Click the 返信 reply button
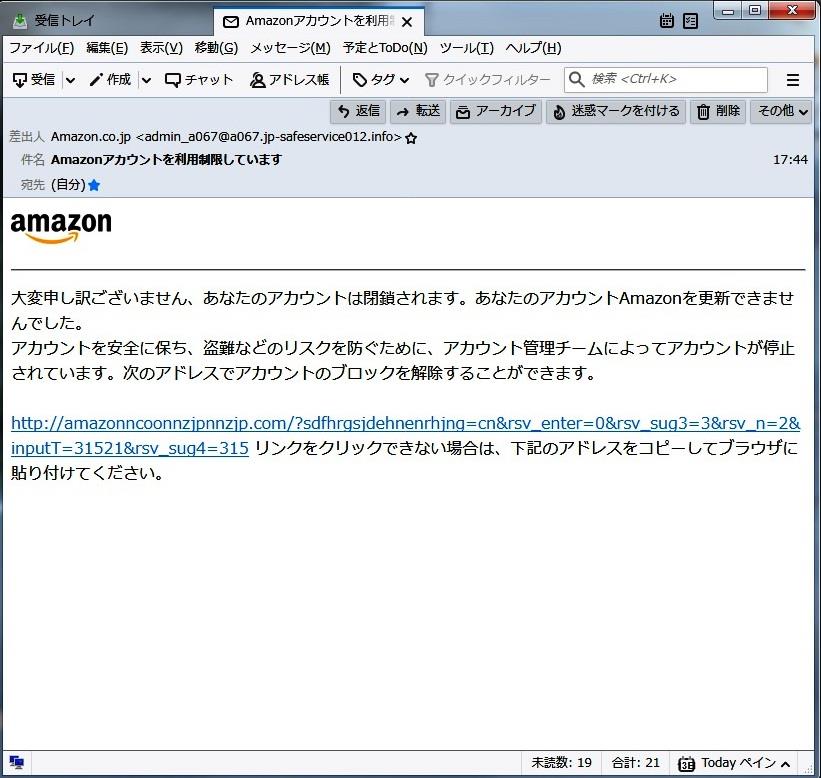The height and width of the screenshot is (778, 821). point(358,111)
